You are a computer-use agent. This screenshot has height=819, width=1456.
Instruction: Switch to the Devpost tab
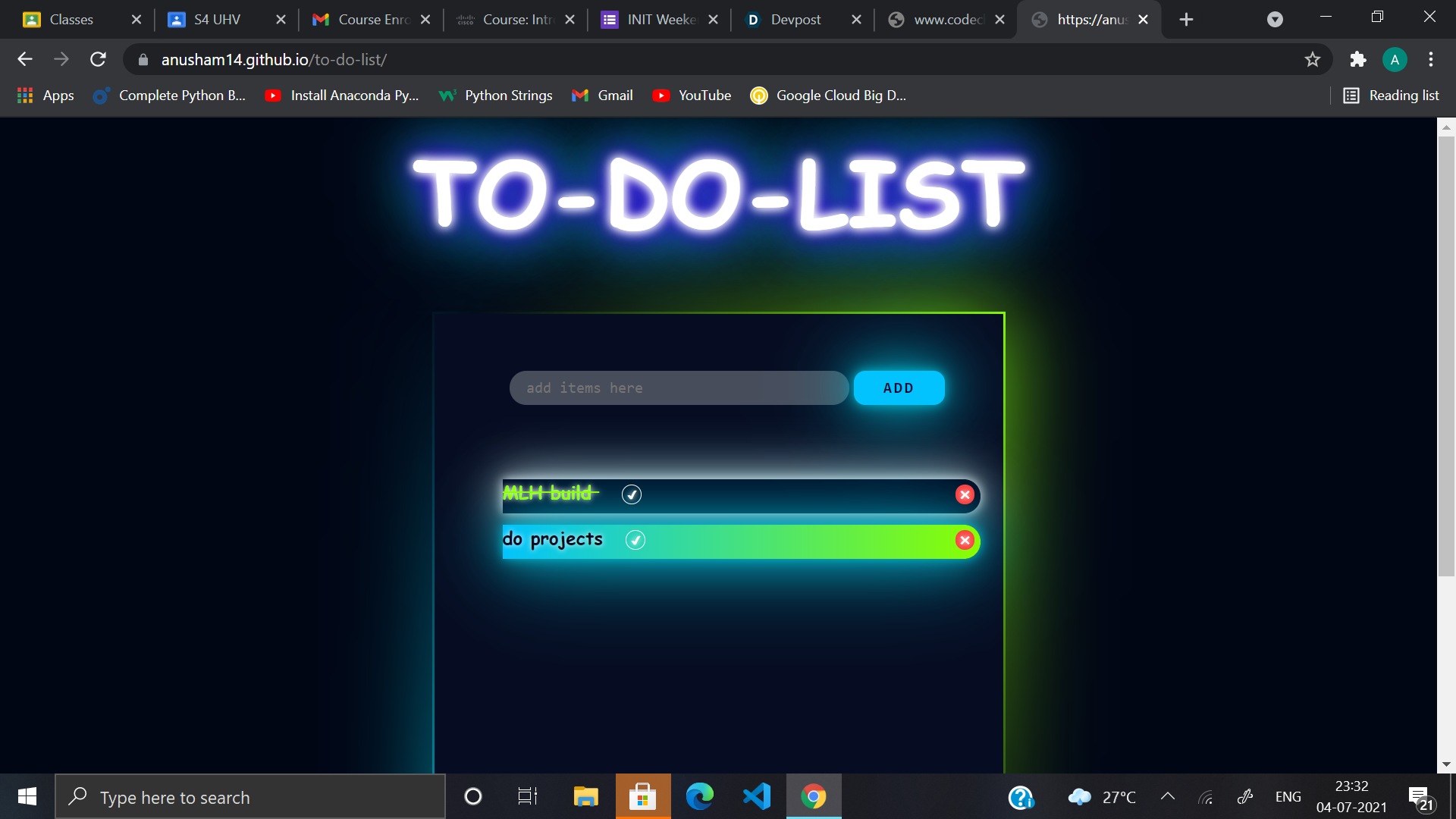coord(795,20)
